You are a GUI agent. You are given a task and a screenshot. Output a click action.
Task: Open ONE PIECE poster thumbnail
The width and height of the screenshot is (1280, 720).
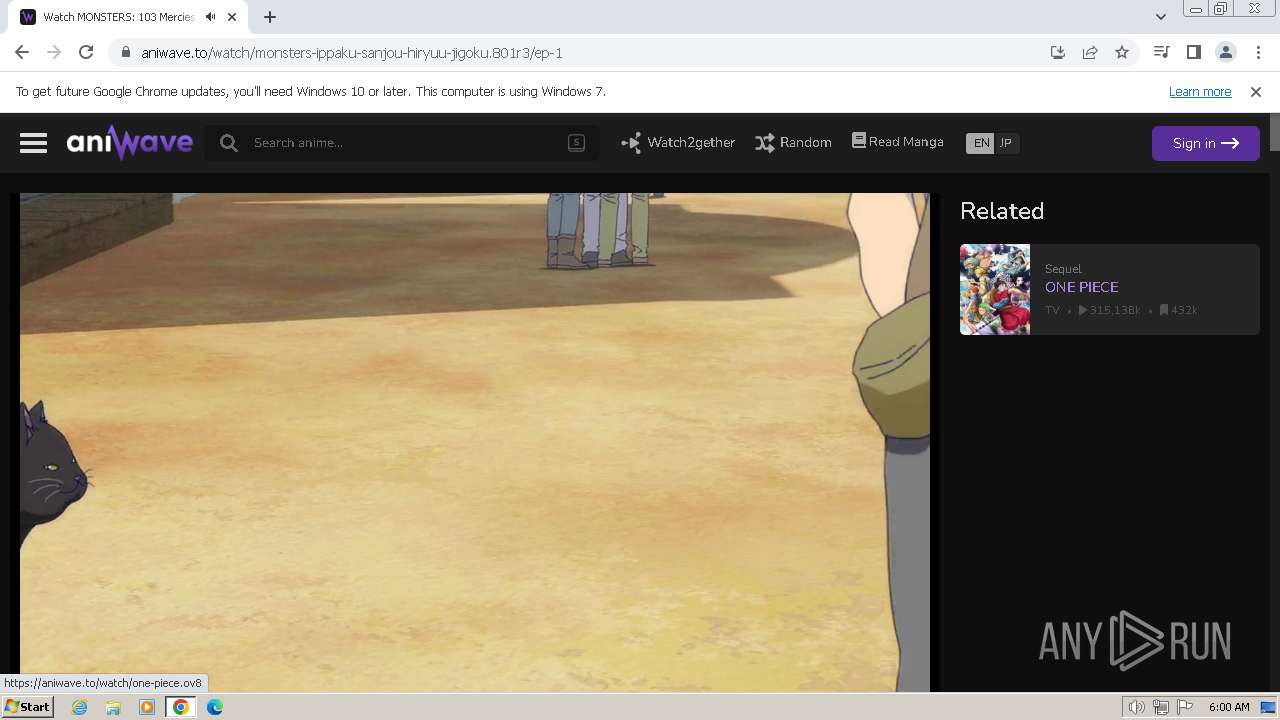[x=995, y=289]
